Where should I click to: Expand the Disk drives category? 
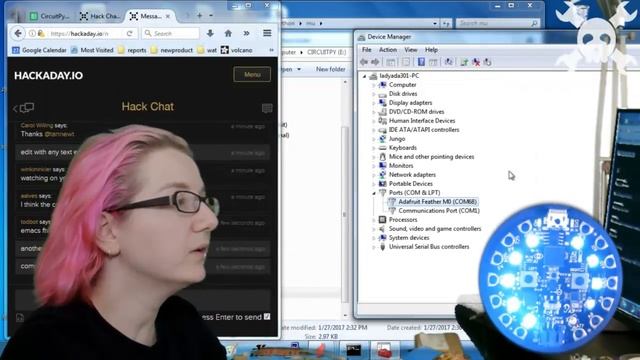point(373,94)
